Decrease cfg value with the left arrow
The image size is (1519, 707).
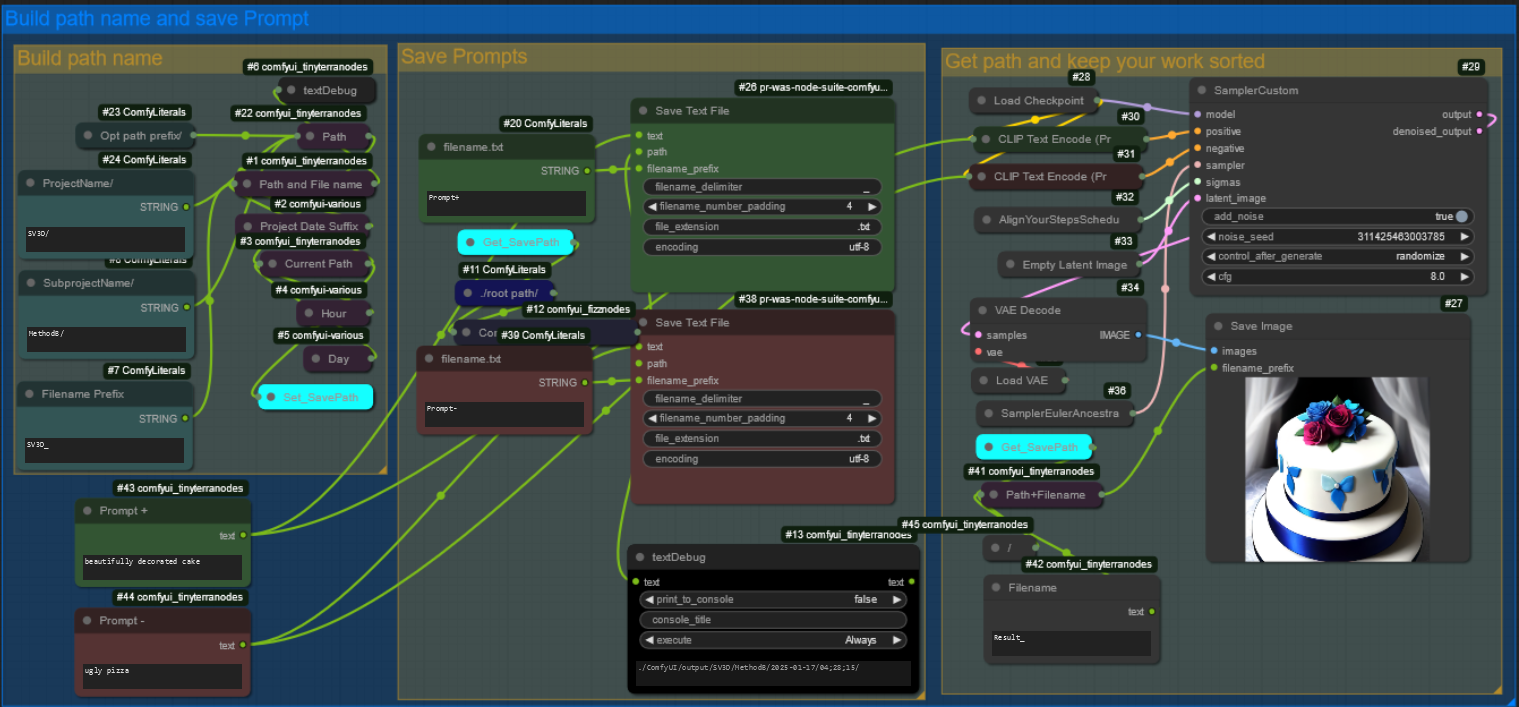(1211, 277)
